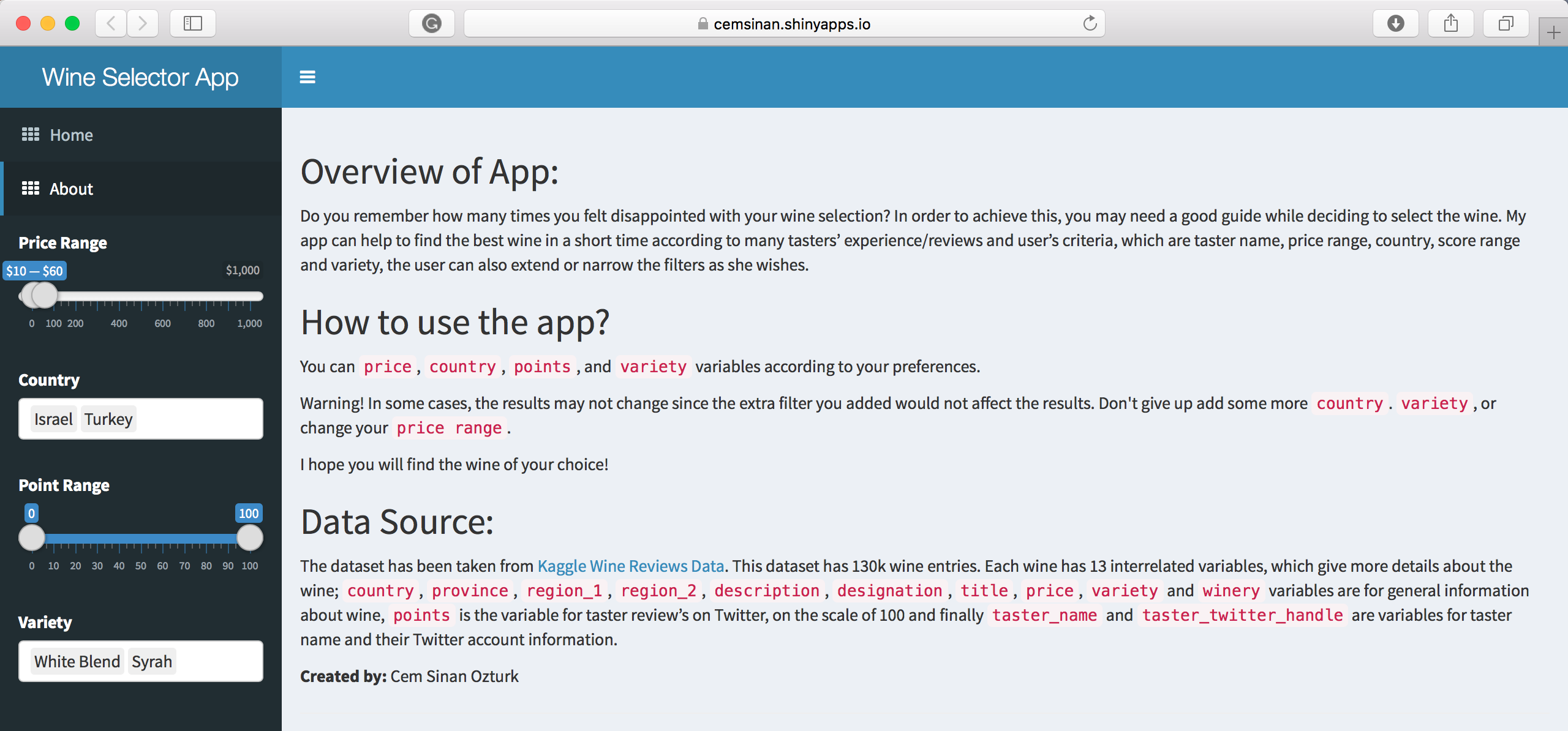Click the winery code text
Screen dimensions: 1568x731
(1231, 590)
